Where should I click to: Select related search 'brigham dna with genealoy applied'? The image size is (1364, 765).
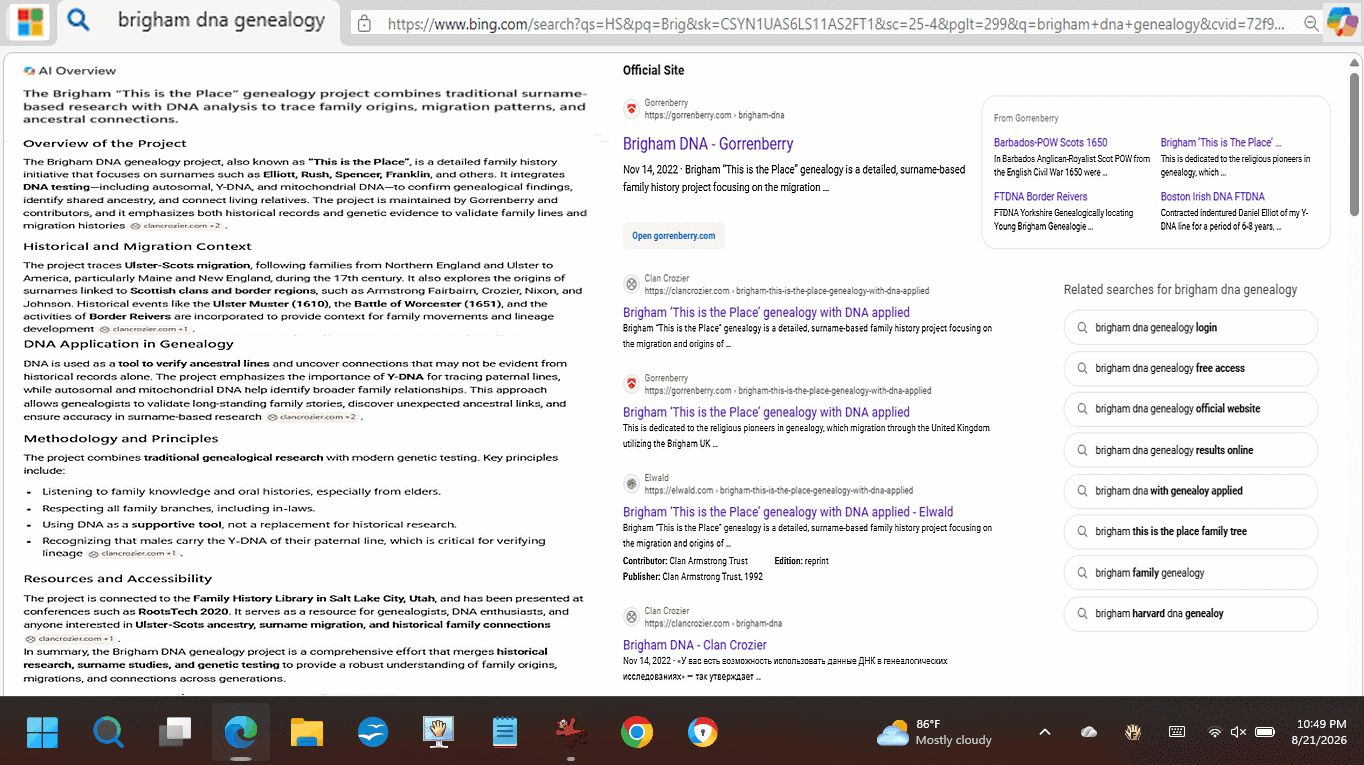[x=1191, y=491]
